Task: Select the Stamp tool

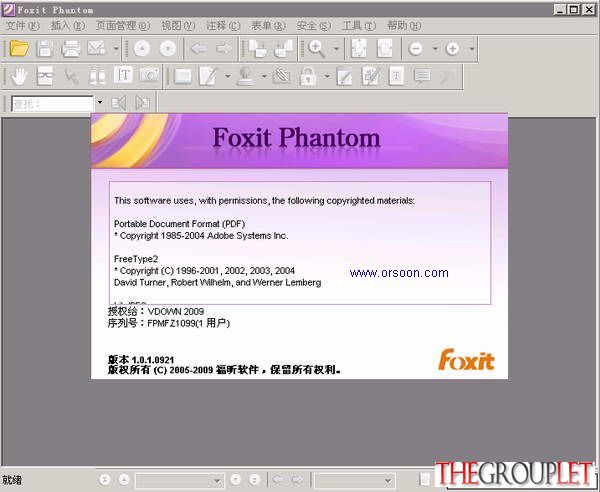Action: click(x=245, y=76)
